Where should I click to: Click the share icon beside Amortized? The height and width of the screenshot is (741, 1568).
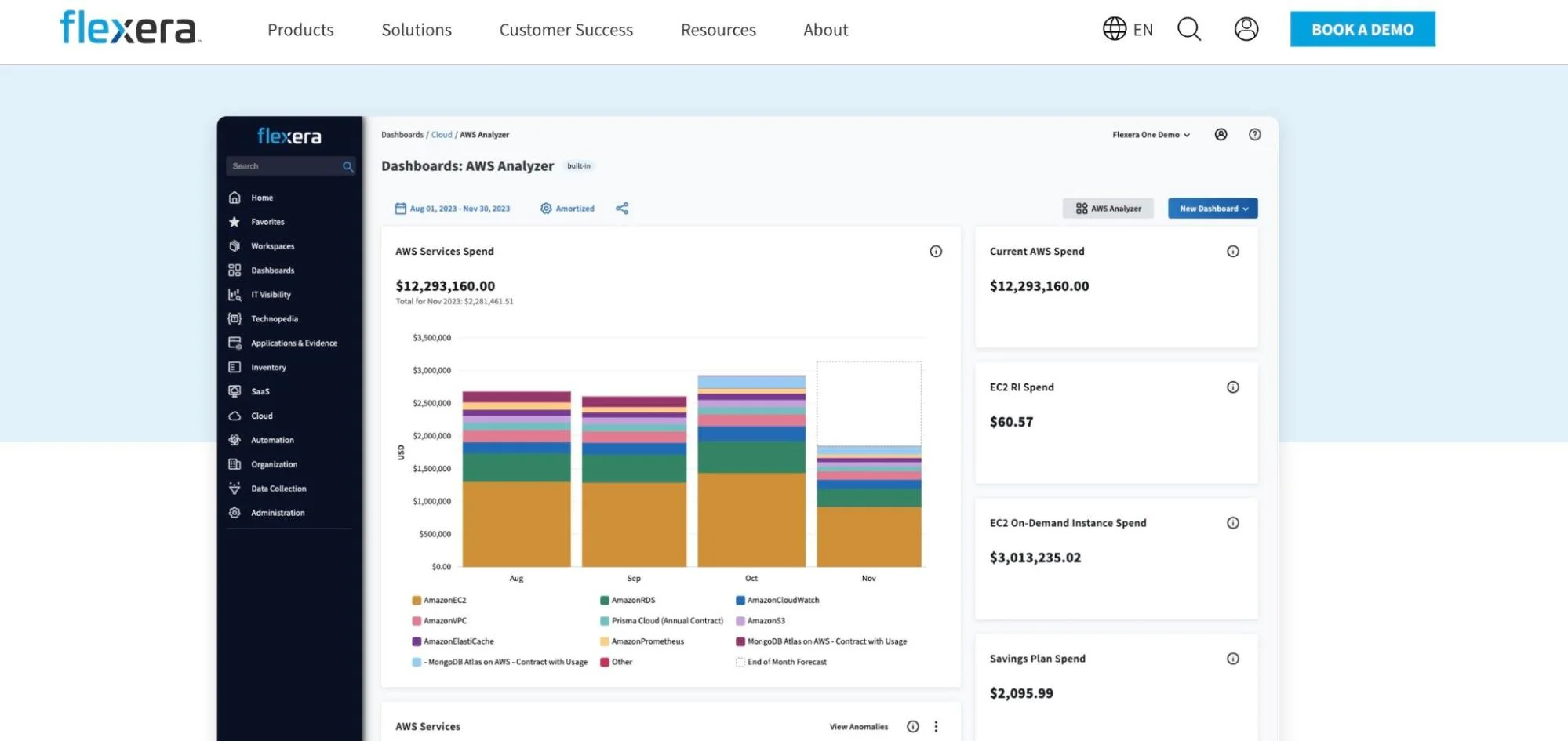tap(622, 209)
